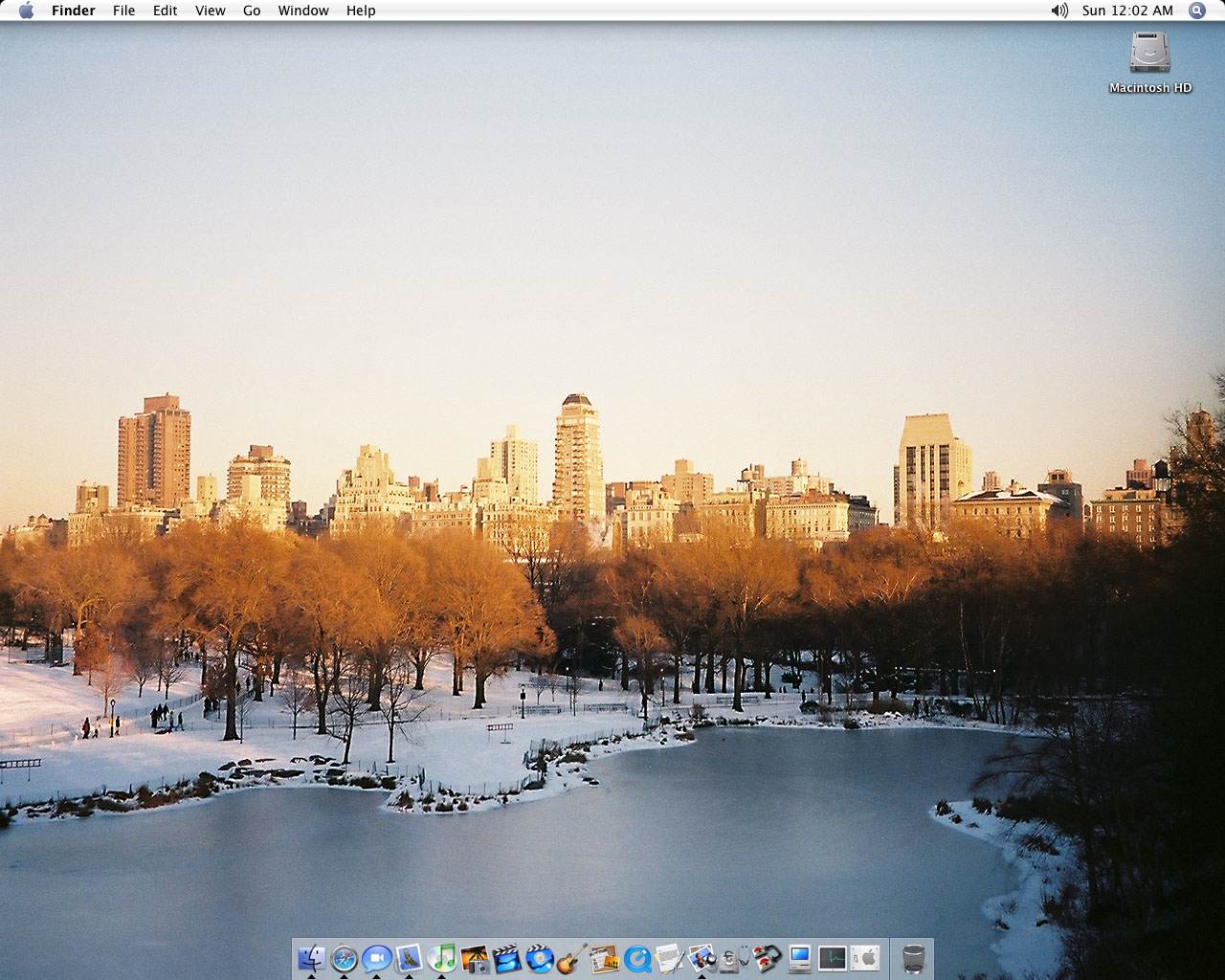Select the Macintosh HD desktop drive
The image size is (1225, 980).
[1150, 62]
